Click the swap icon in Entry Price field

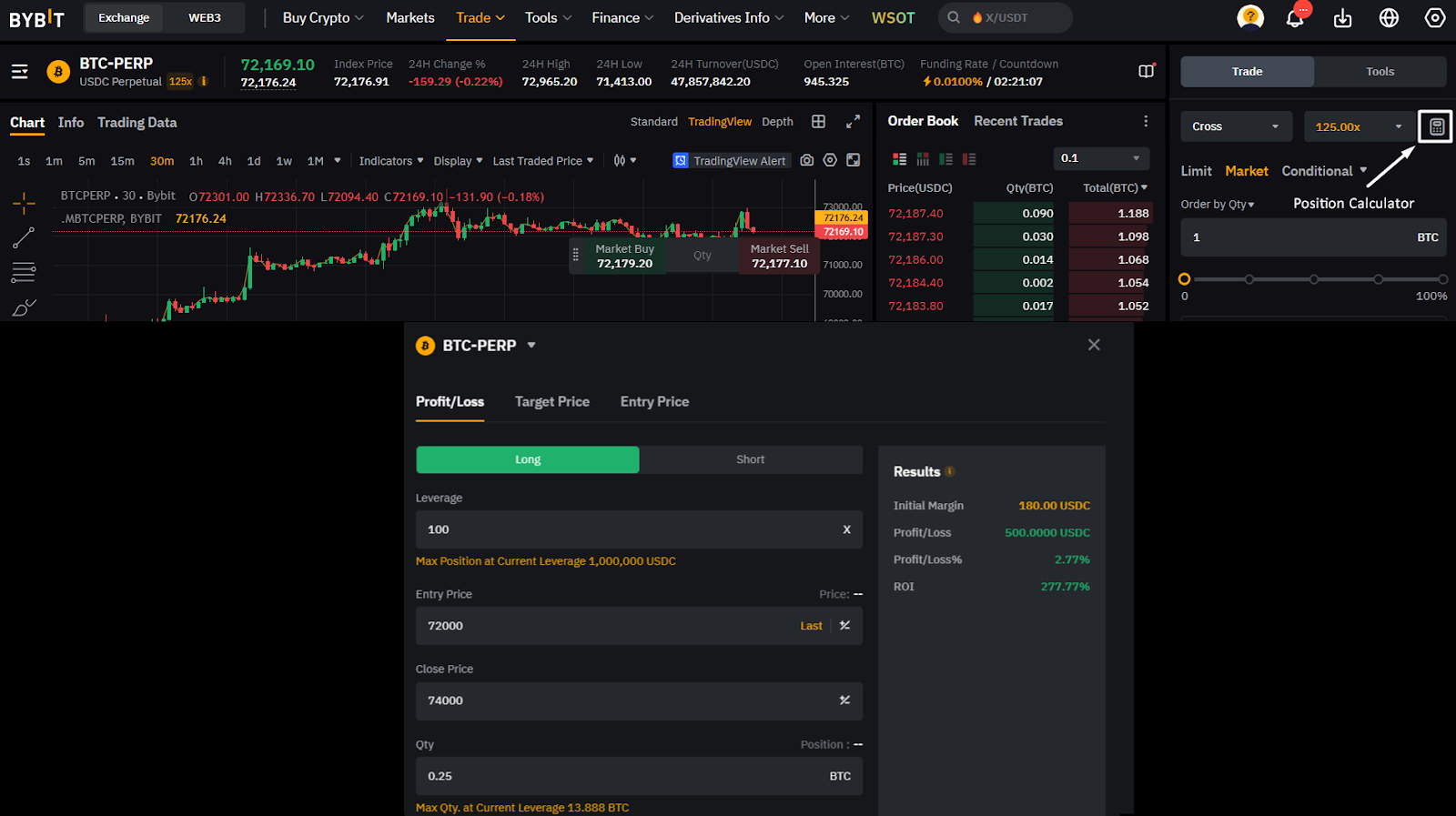(x=844, y=626)
